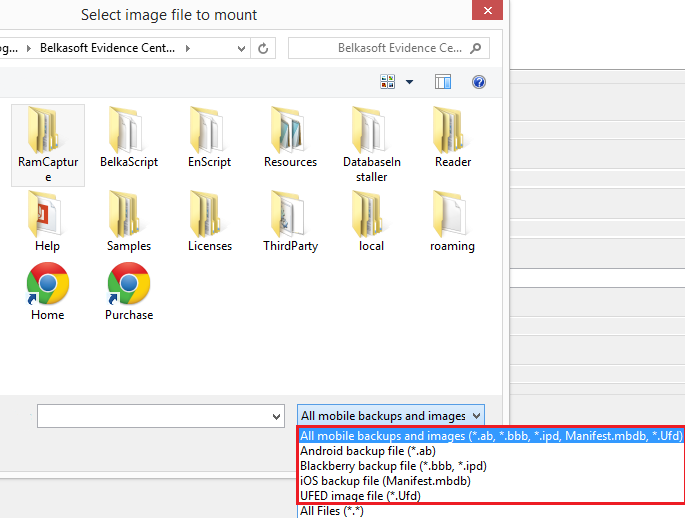Open the roaming folder

(452, 221)
